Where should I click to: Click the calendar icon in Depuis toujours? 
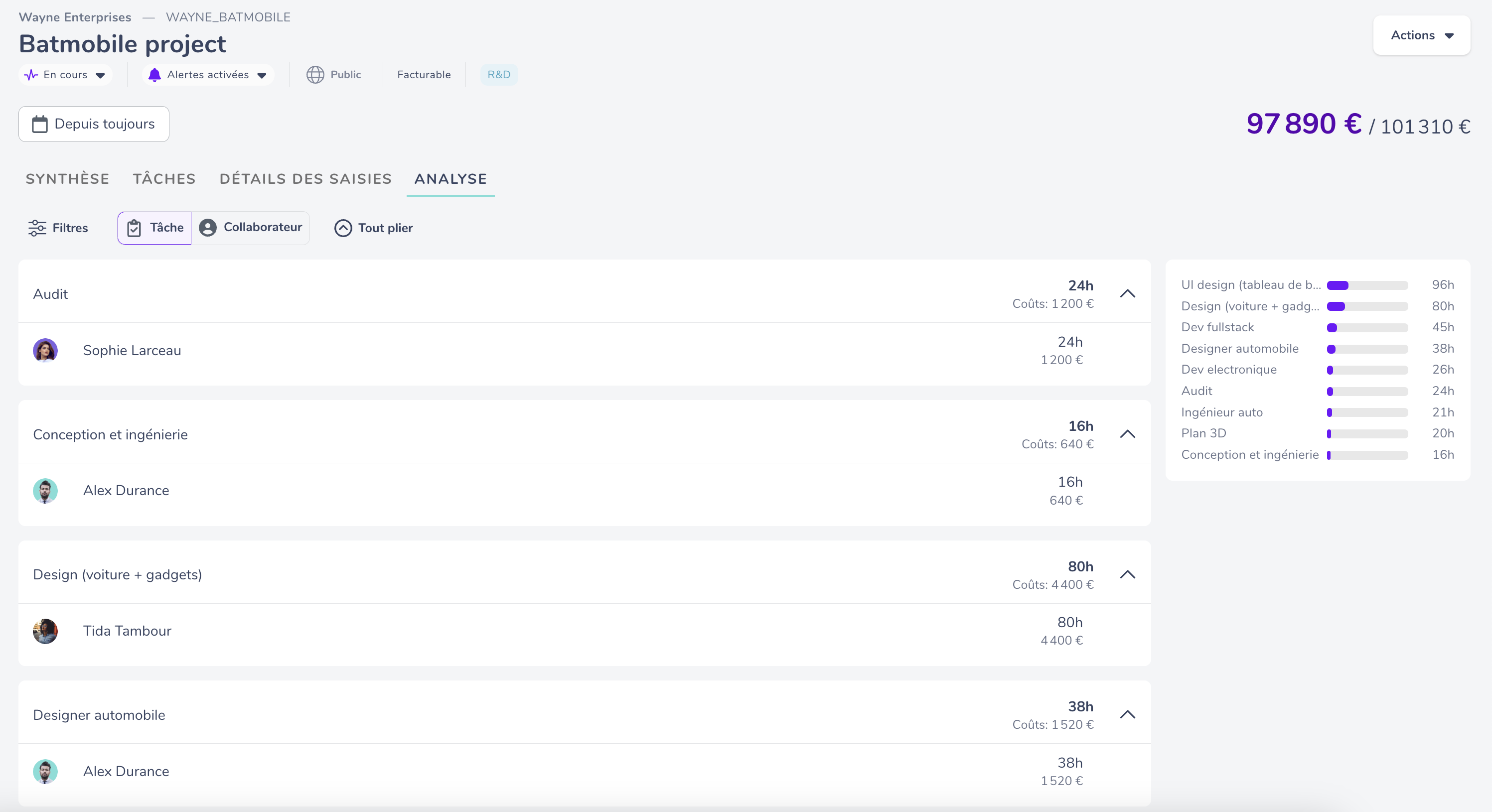tap(39, 124)
